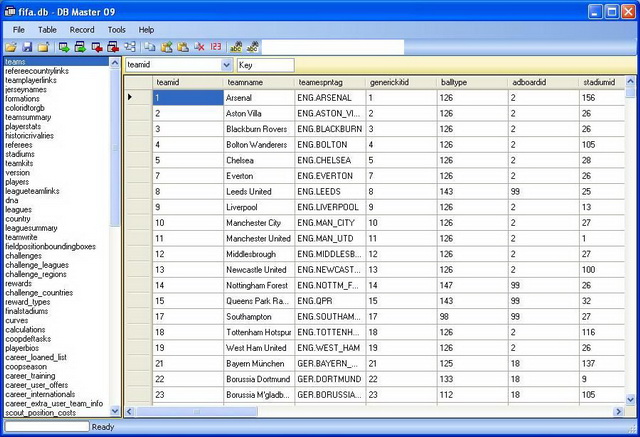Click the stadiumid column header
640x437 pixels.
(x=602, y=82)
